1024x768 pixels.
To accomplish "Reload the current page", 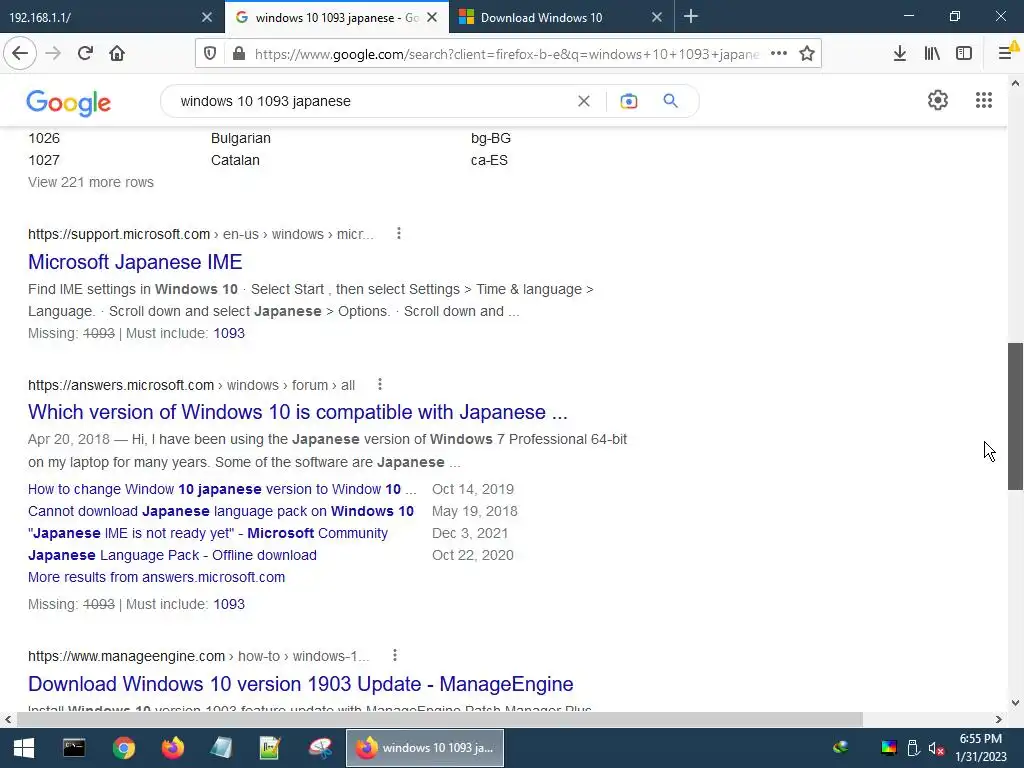I will click(85, 54).
